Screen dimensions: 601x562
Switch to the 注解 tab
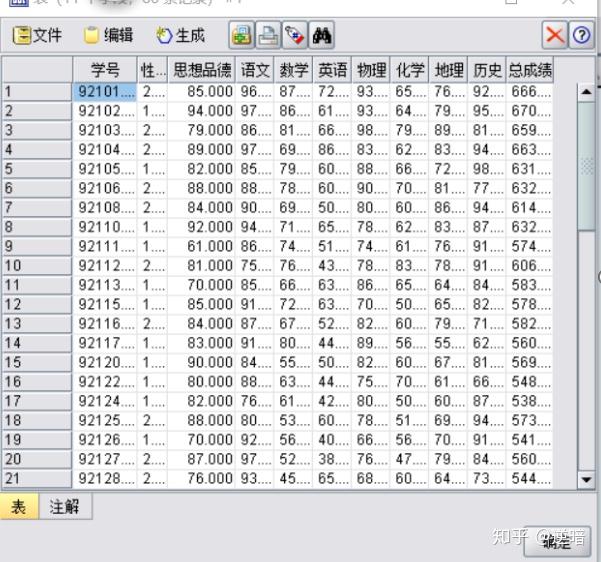coord(65,506)
